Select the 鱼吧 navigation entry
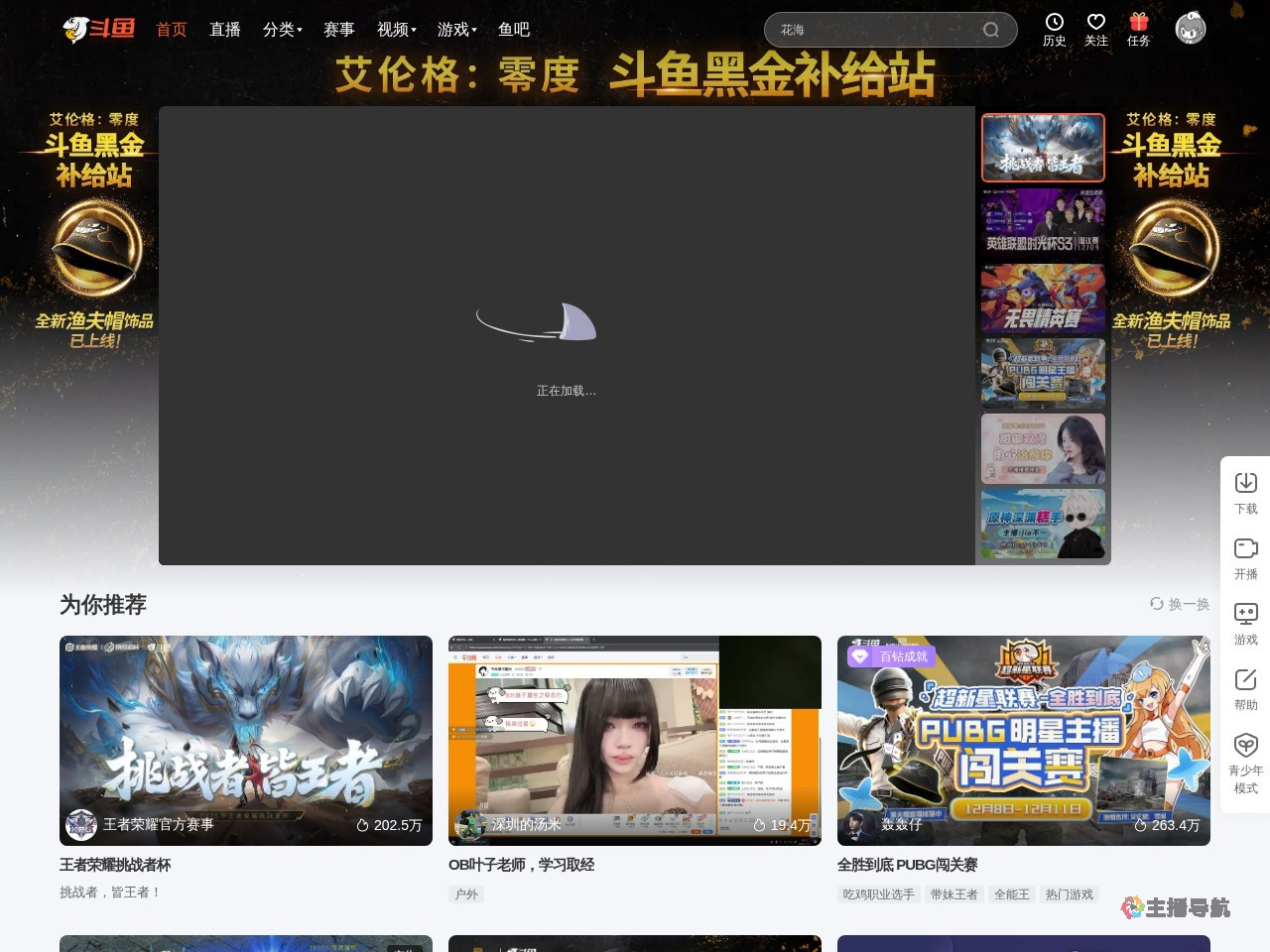The height and width of the screenshot is (952, 1270). (513, 30)
